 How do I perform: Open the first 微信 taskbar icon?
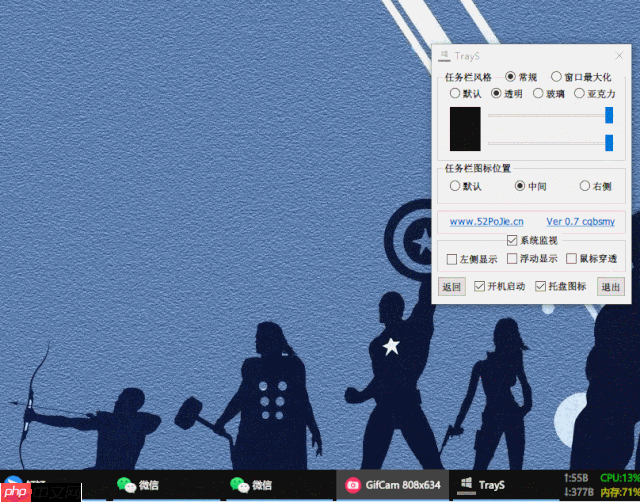pos(138,485)
